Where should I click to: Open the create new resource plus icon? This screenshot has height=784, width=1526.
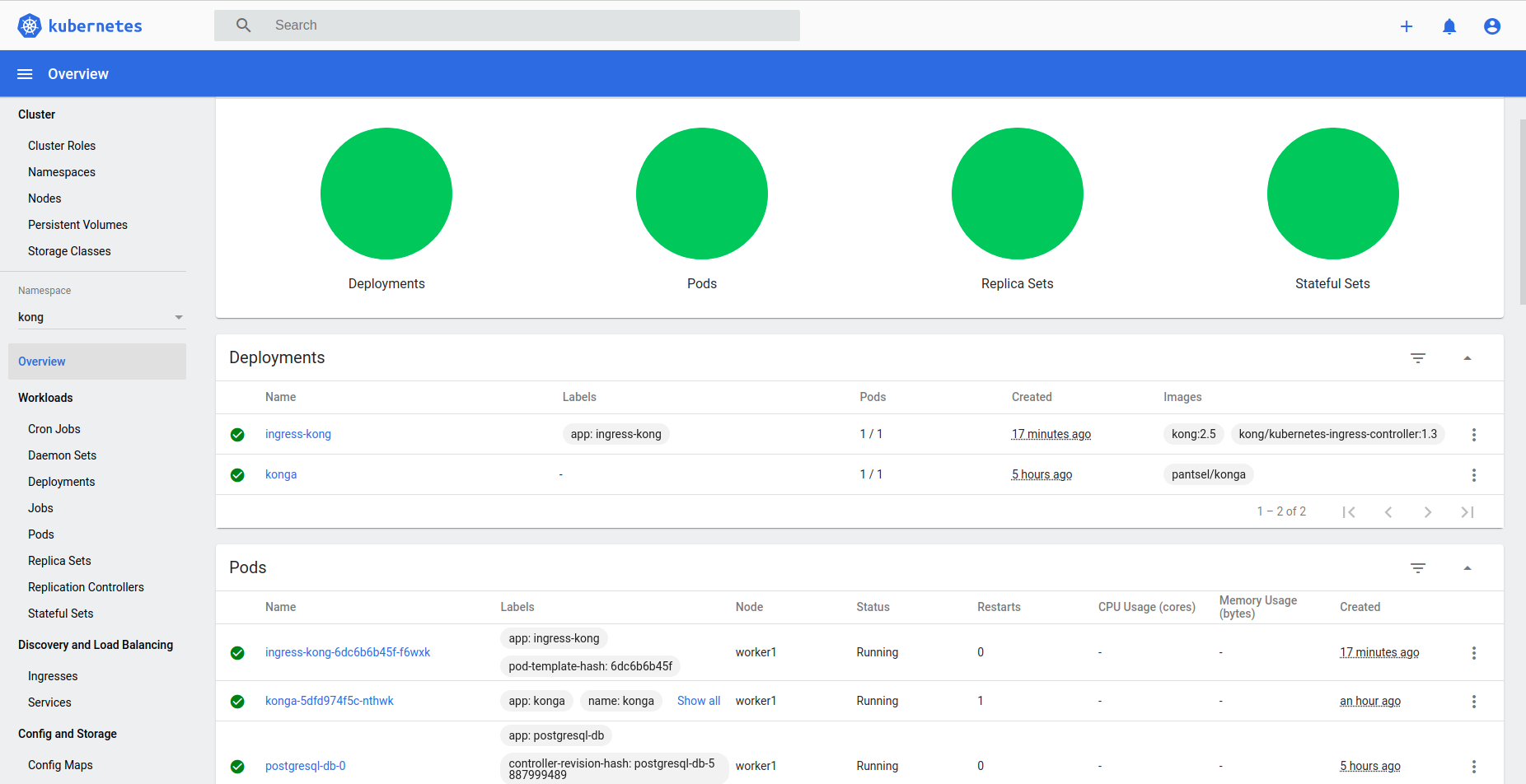point(1407,26)
